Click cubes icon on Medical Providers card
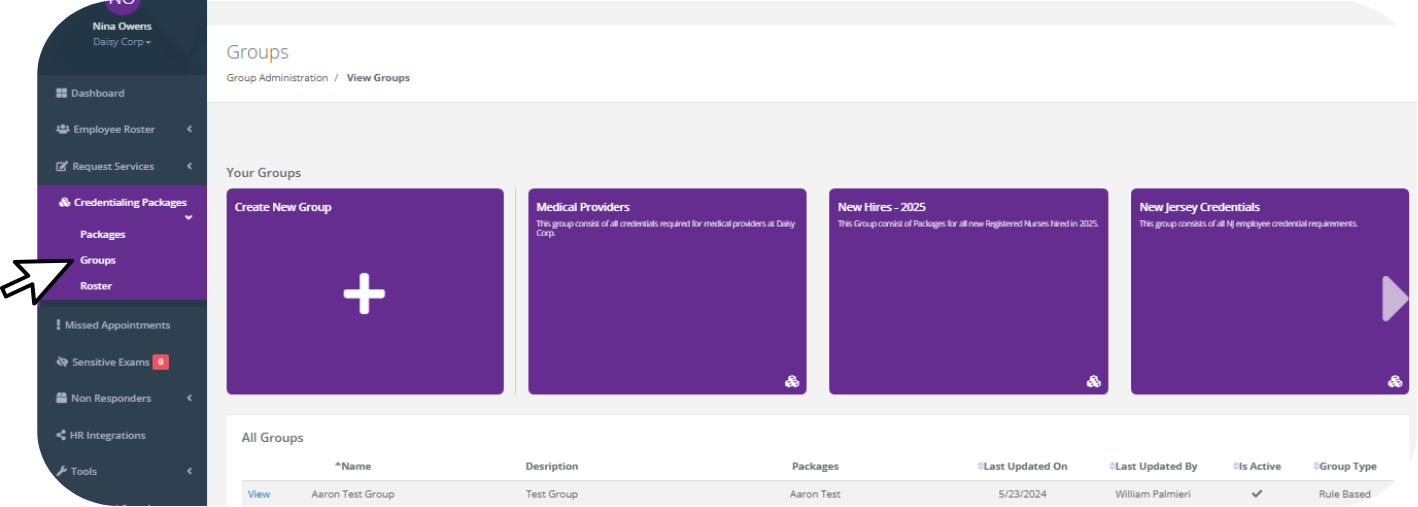Screen dimensions: 1418x507 tap(792, 381)
